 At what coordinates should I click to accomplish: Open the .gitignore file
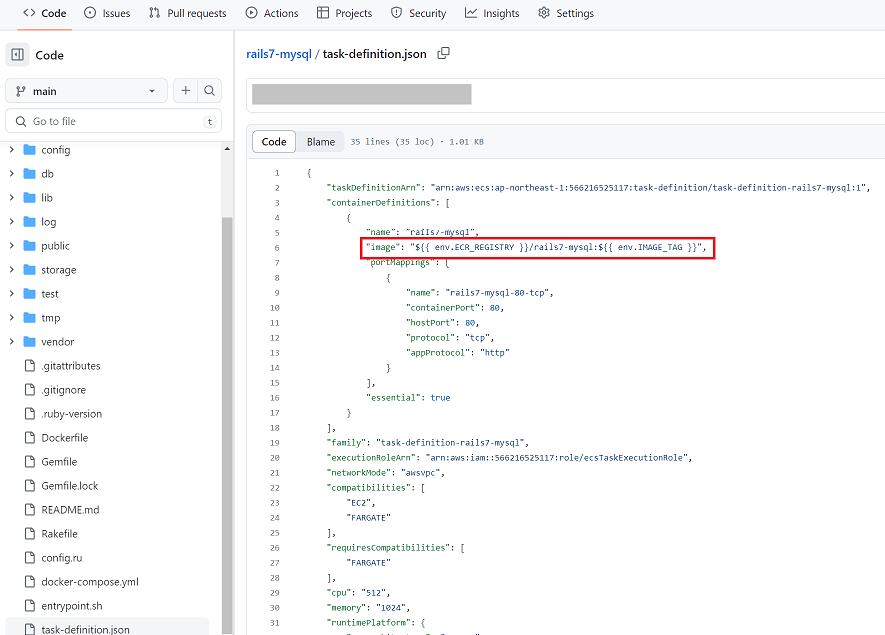coord(63,390)
